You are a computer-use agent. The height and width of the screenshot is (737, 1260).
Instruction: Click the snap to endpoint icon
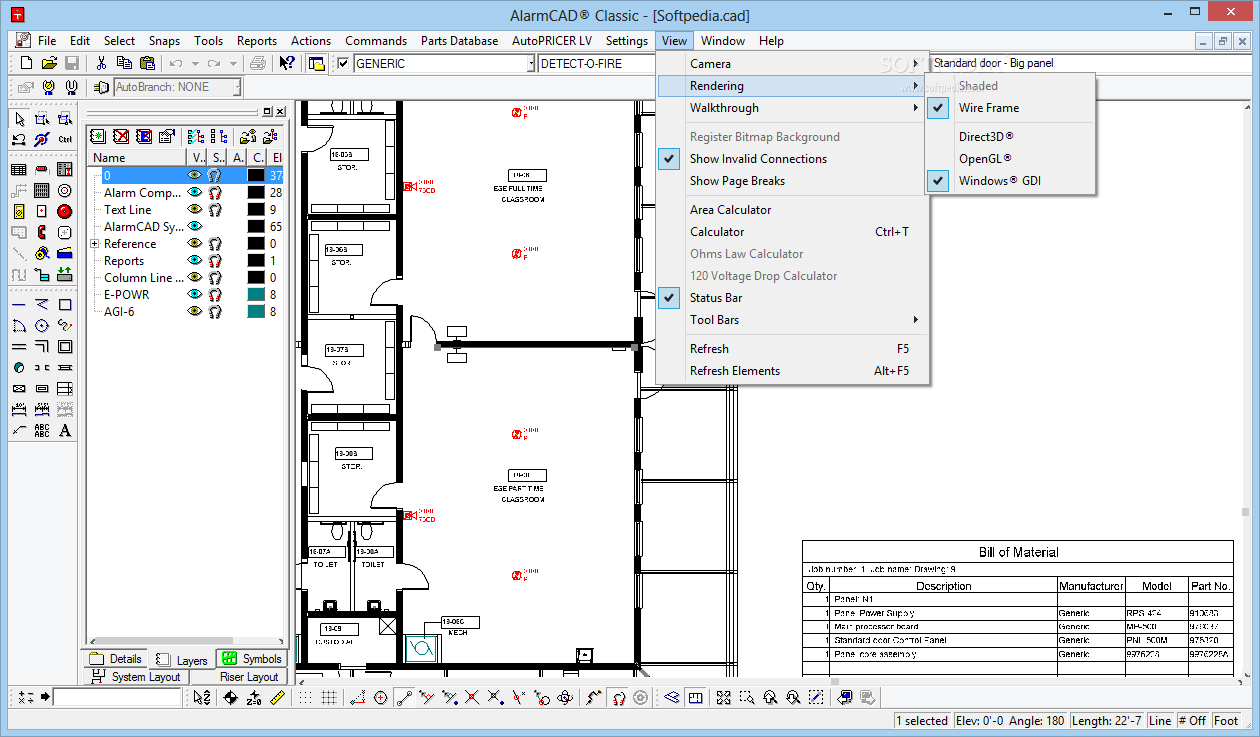coord(403,697)
